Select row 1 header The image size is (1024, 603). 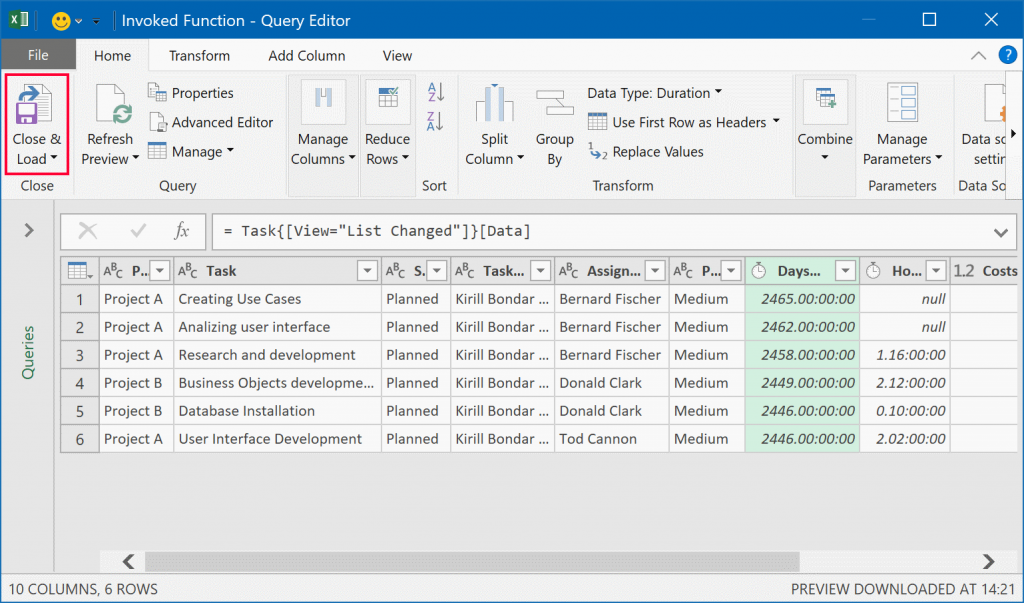pyautogui.click(x=80, y=299)
